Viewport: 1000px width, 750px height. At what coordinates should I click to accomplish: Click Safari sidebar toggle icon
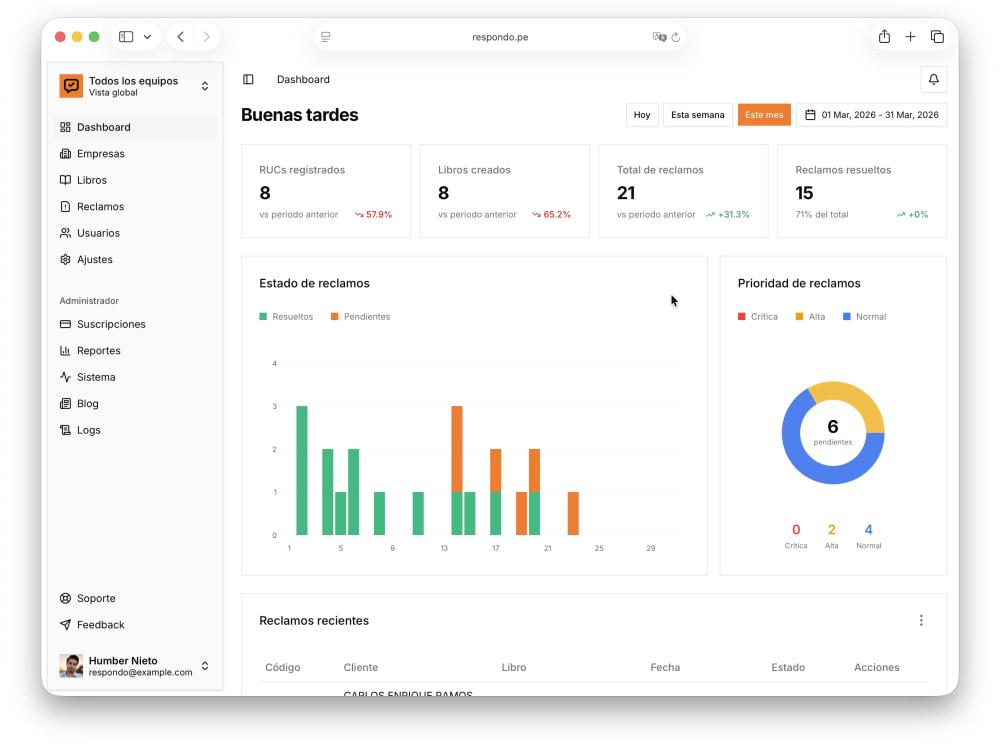[x=126, y=37]
